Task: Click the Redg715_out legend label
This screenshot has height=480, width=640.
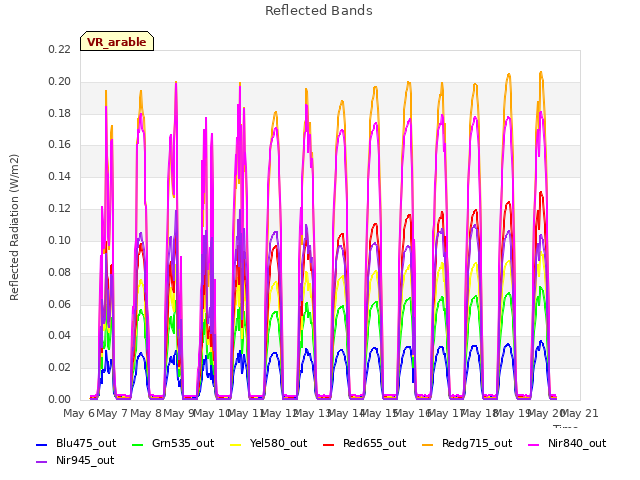Action: [x=477, y=444]
